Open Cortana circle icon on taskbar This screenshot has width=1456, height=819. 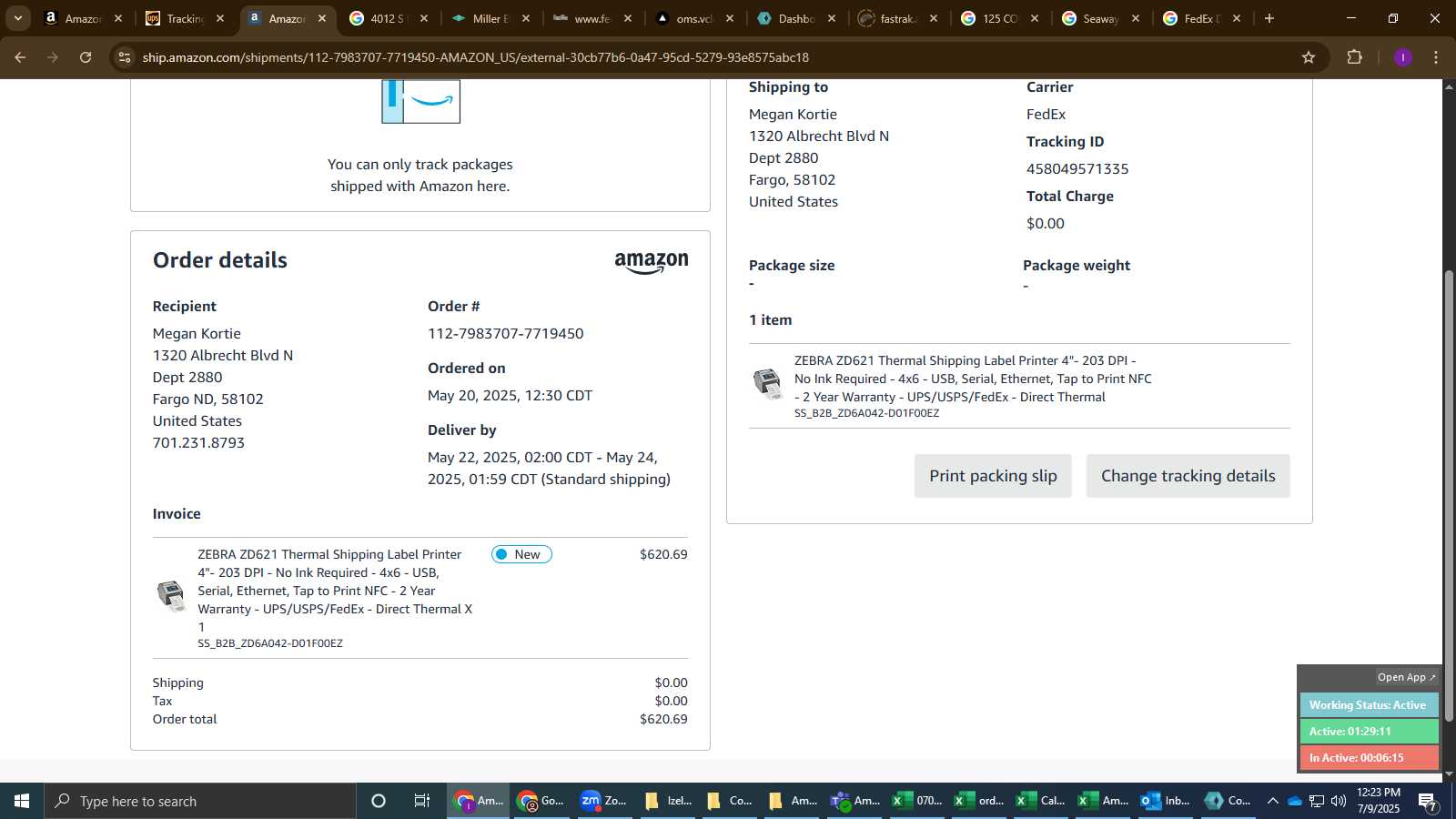coord(379,801)
